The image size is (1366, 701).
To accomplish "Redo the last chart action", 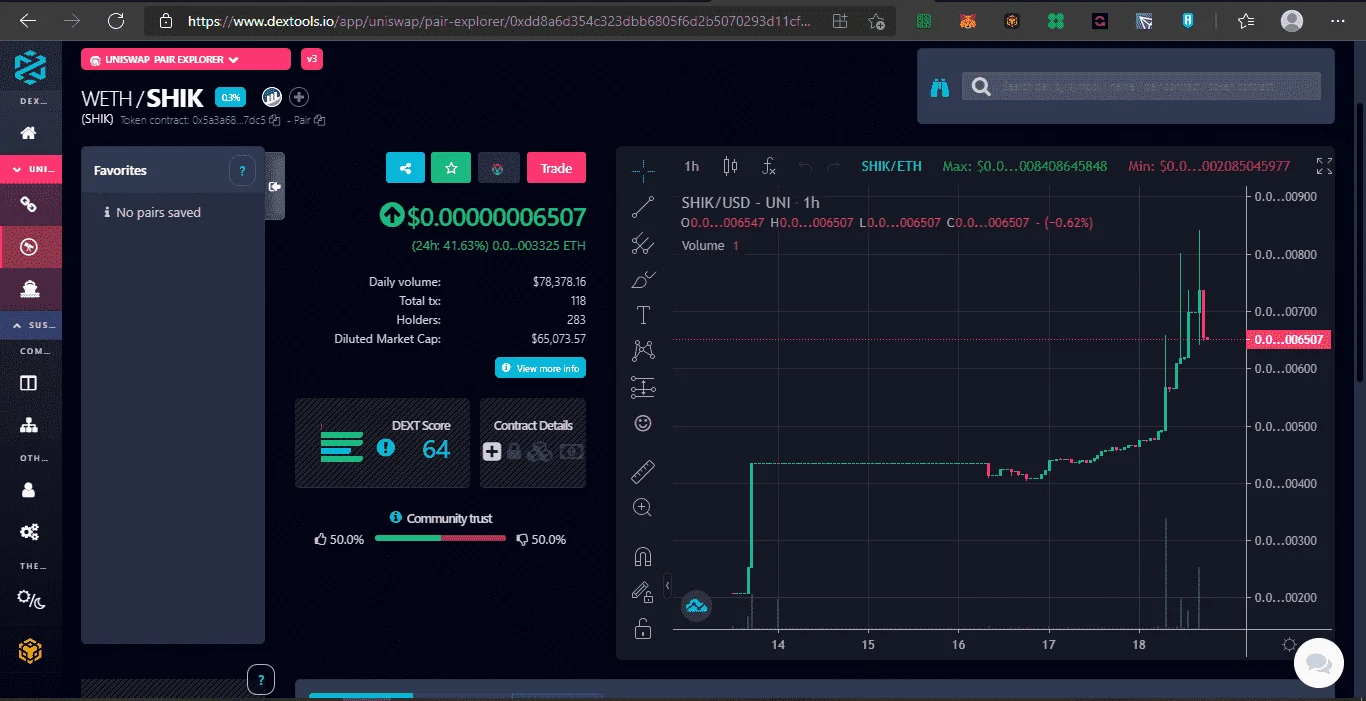I will point(833,166).
